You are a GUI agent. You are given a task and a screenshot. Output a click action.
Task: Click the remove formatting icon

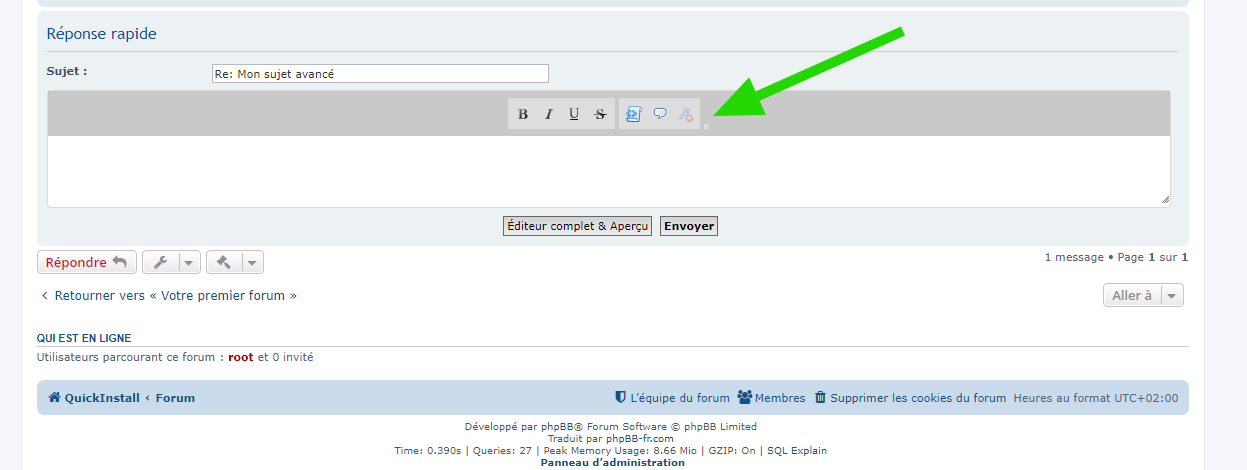[x=686, y=114]
